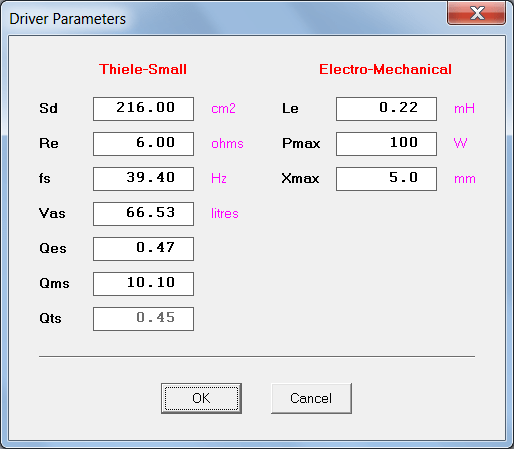Select the Xmax field showing 5.0

pos(386,179)
